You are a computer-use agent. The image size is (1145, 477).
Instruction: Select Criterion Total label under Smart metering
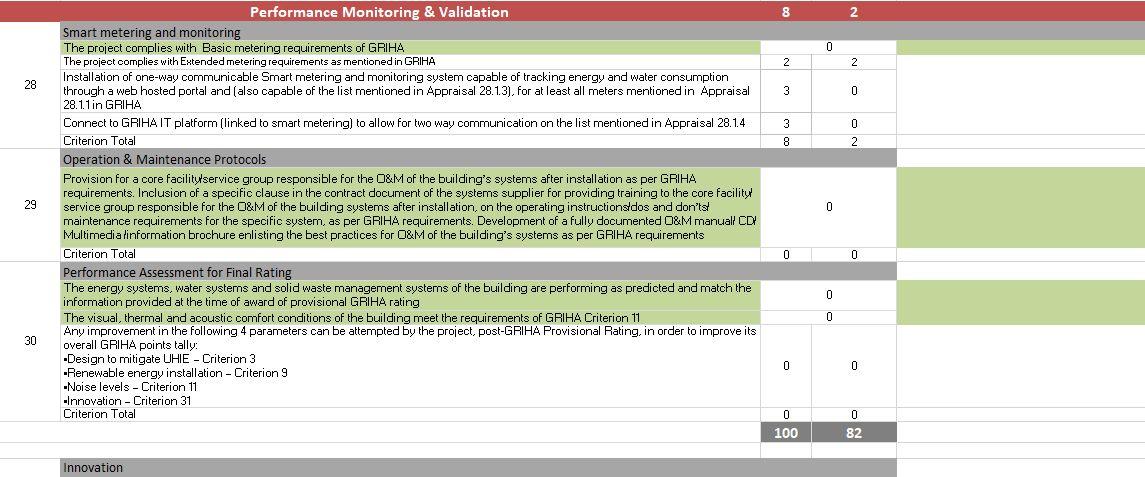coord(99,141)
